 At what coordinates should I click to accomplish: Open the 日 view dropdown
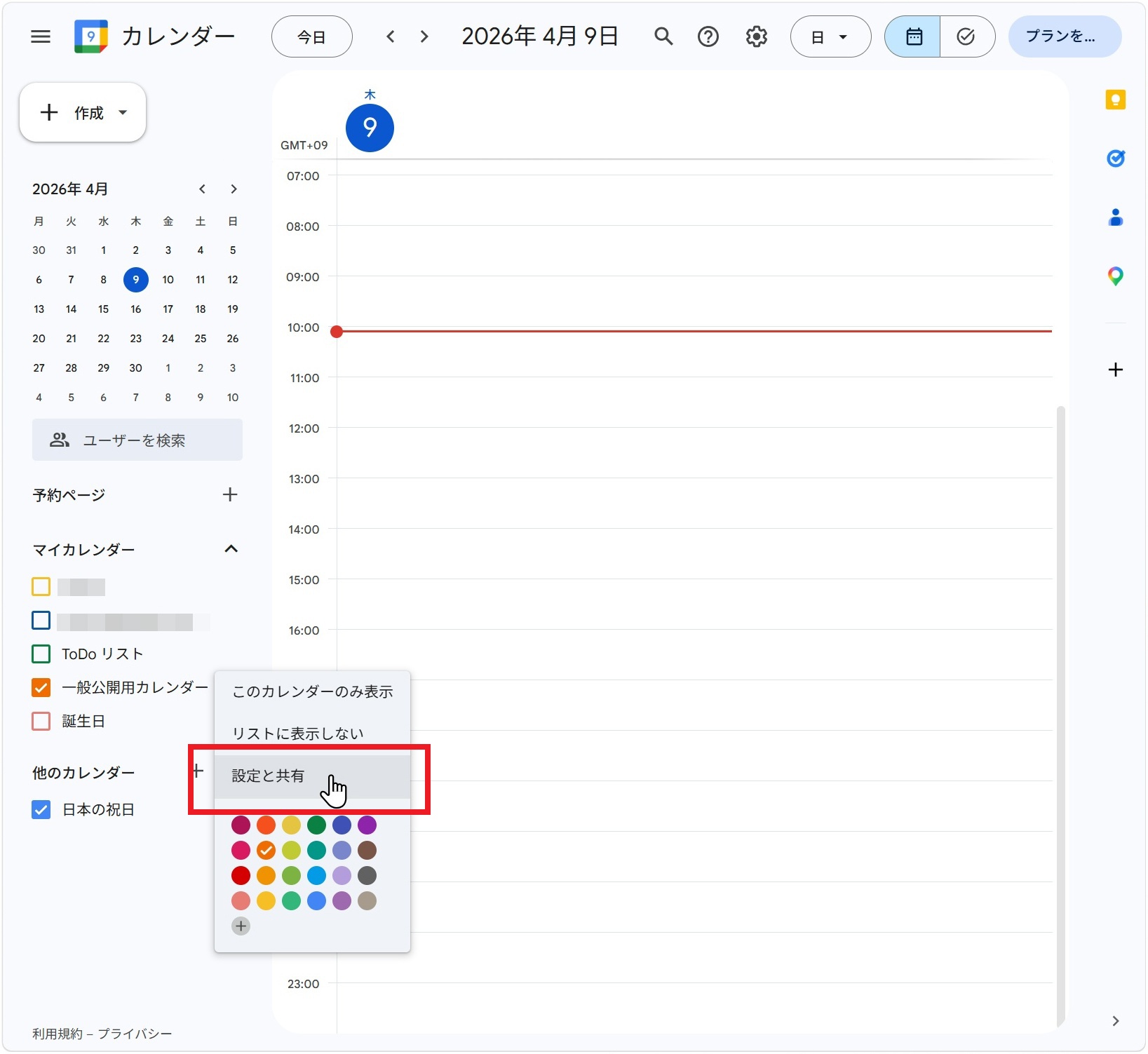pos(830,36)
